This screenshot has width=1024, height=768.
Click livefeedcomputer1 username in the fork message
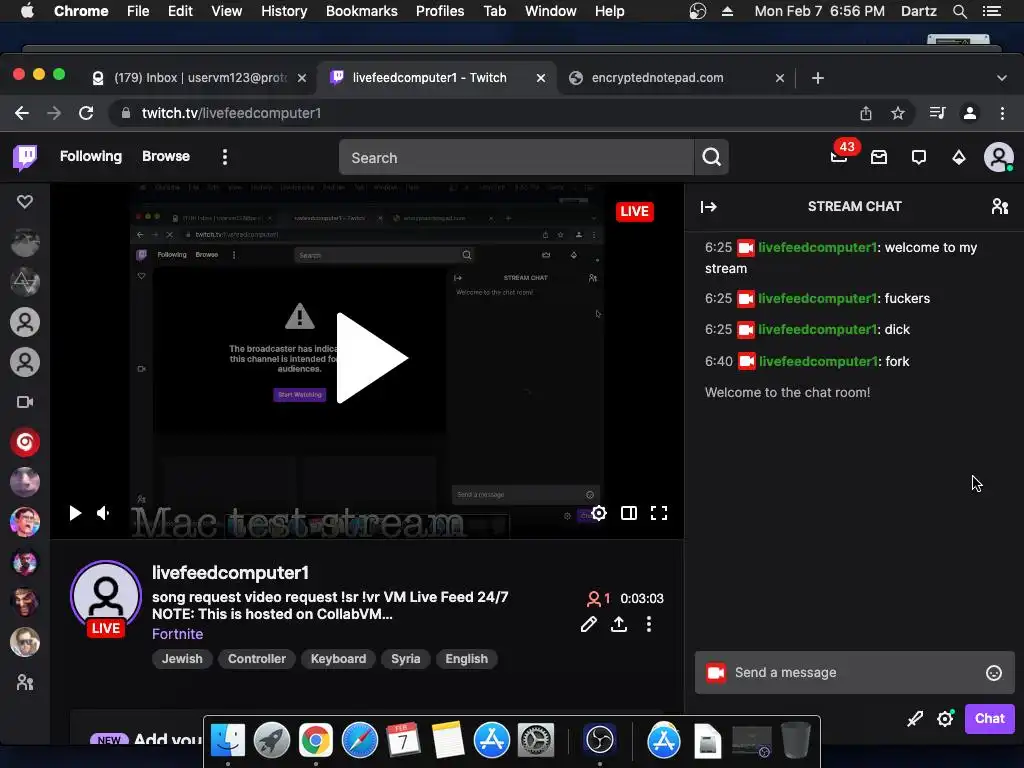tap(817, 361)
